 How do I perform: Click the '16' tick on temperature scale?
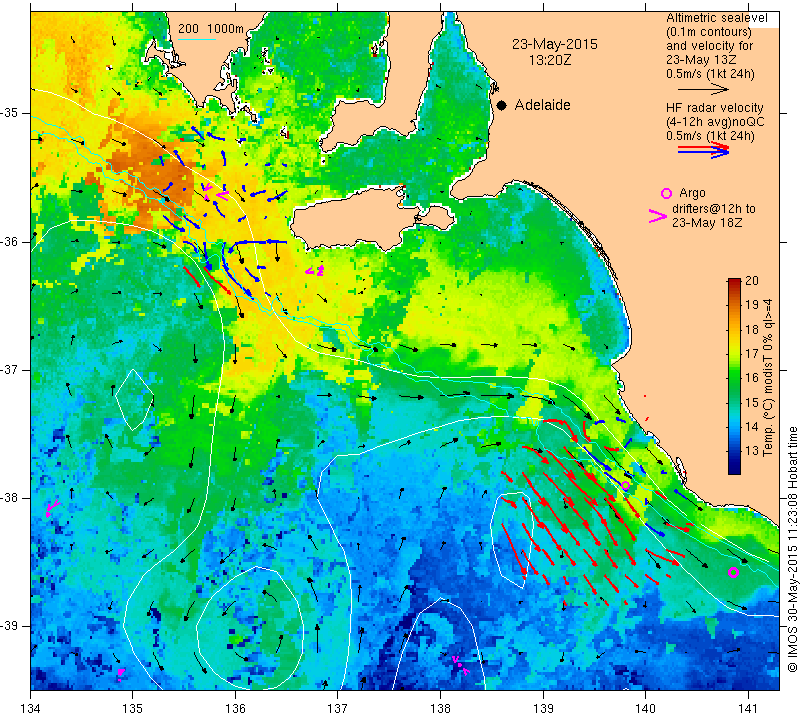click(752, 378)
